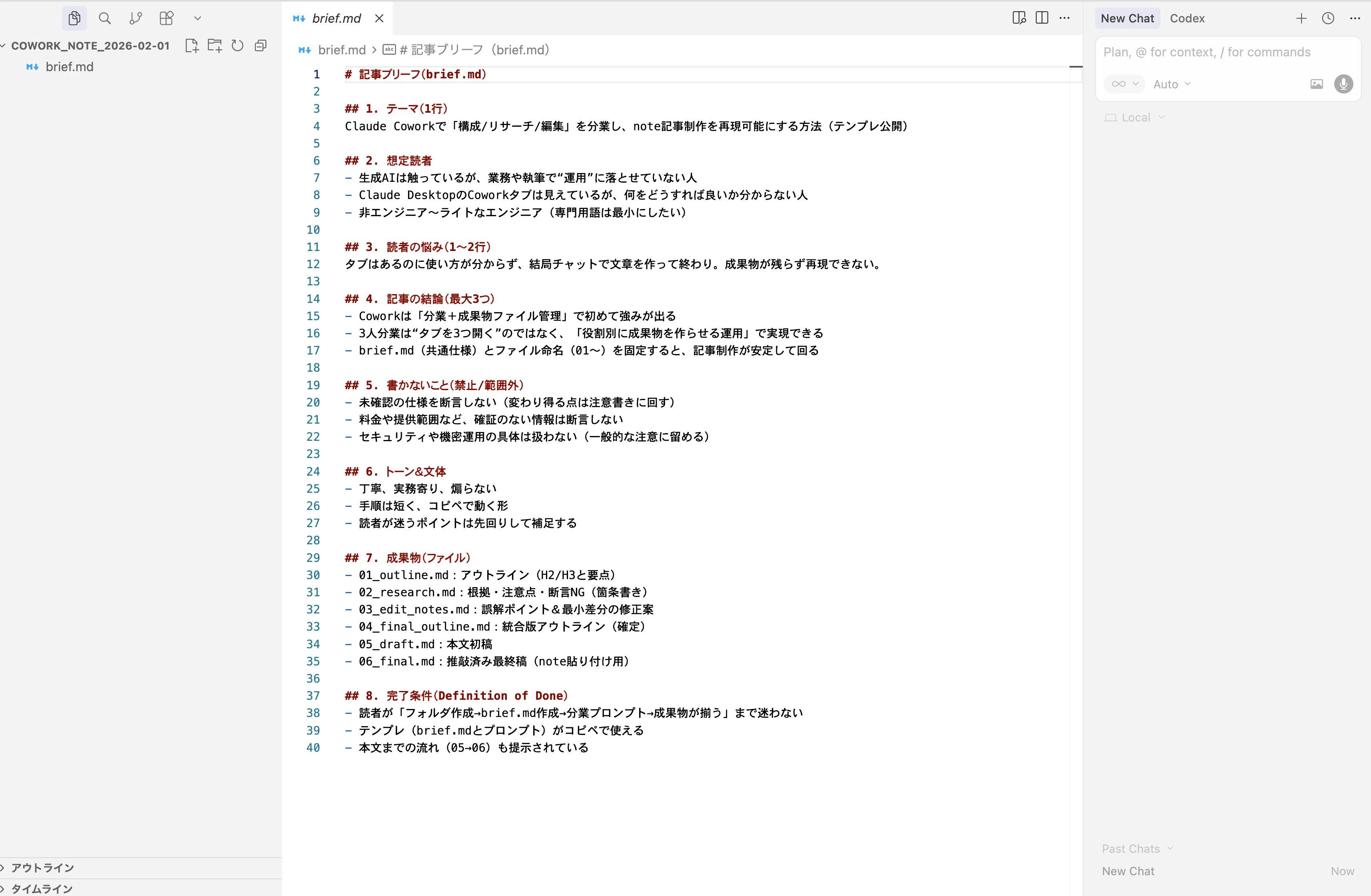The width and height of the screenshot is (1371, 896).
Task: Open the Auto model dropdown
Action: 1172,85
